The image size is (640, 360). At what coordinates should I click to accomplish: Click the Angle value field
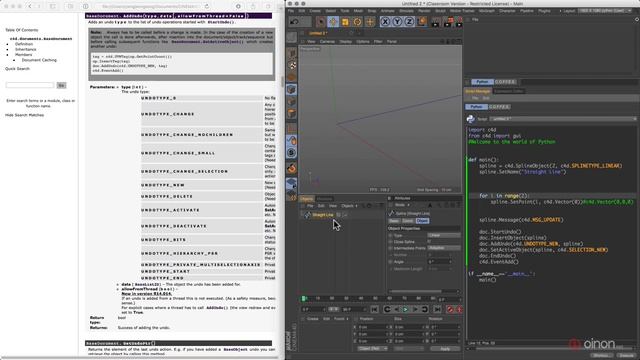440,262
